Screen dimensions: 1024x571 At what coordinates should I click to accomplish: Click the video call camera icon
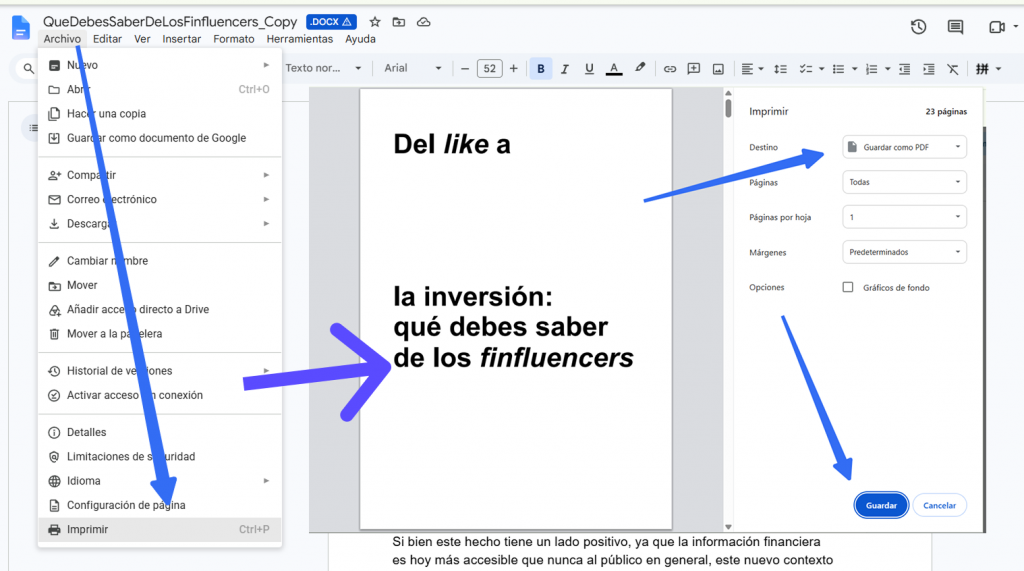coord(997,27)
